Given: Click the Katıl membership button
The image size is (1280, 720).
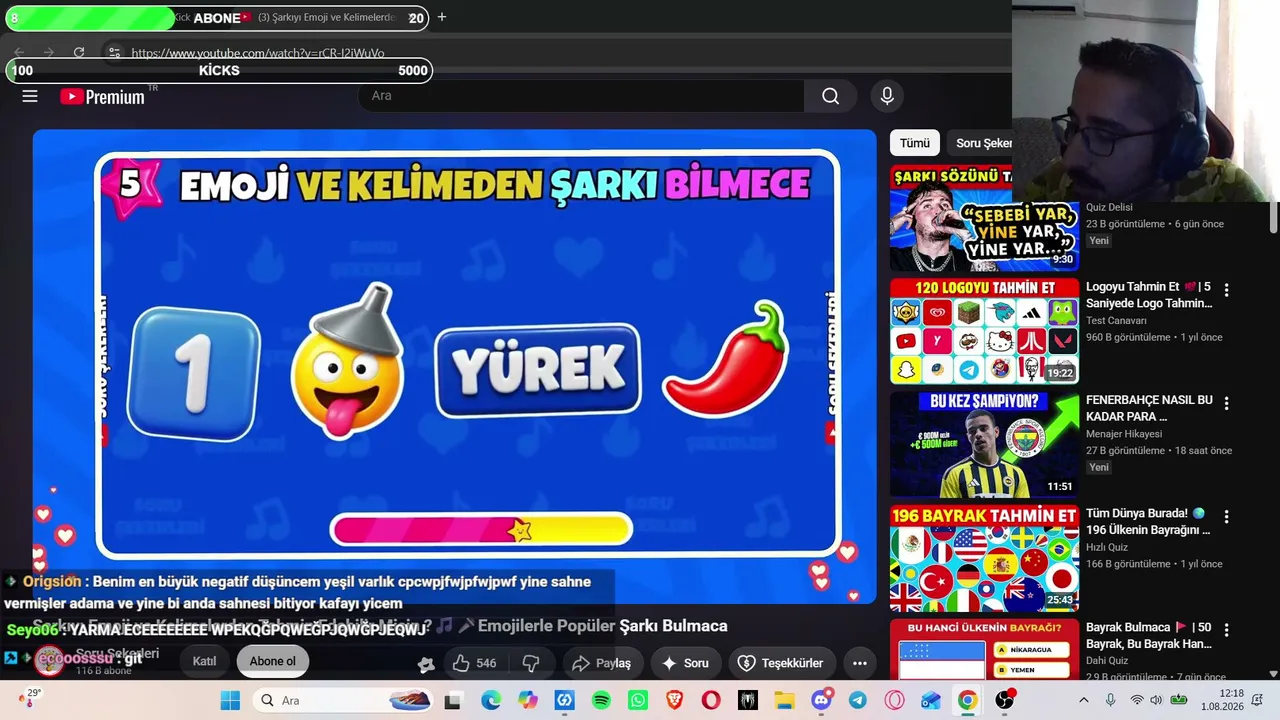Looking at the screenshot, I should click(204, 661).
